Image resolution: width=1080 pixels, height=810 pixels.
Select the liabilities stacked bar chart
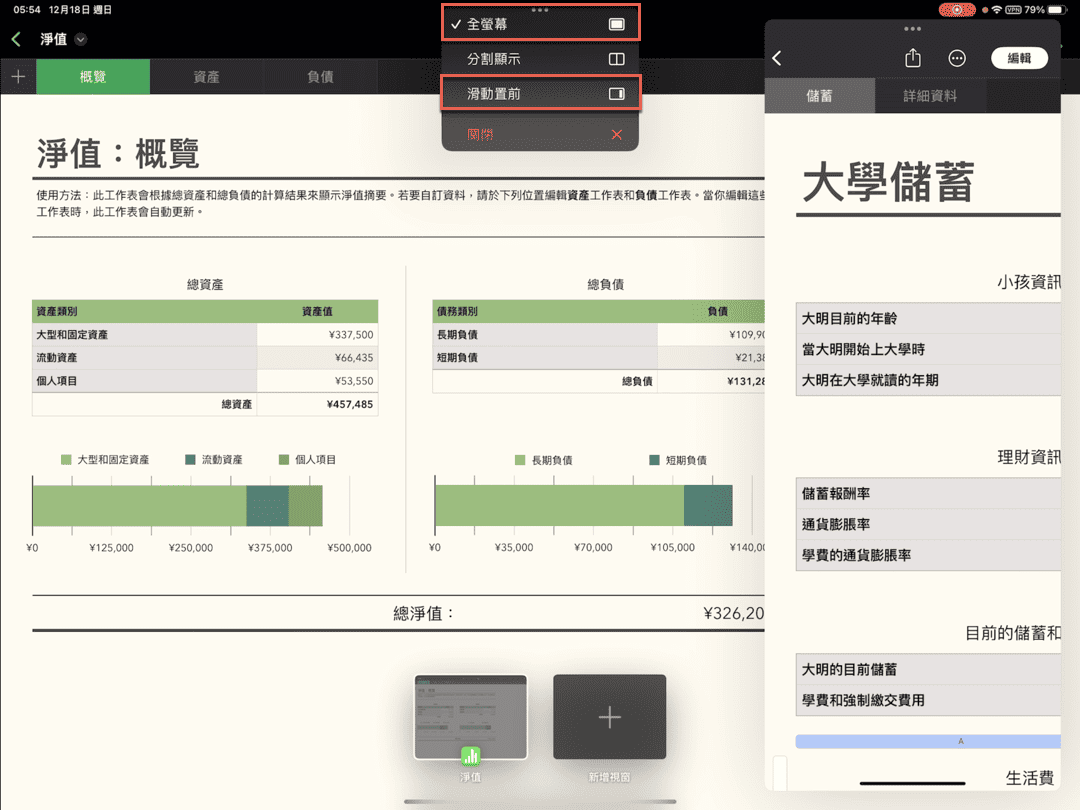(x=584, y=506)
